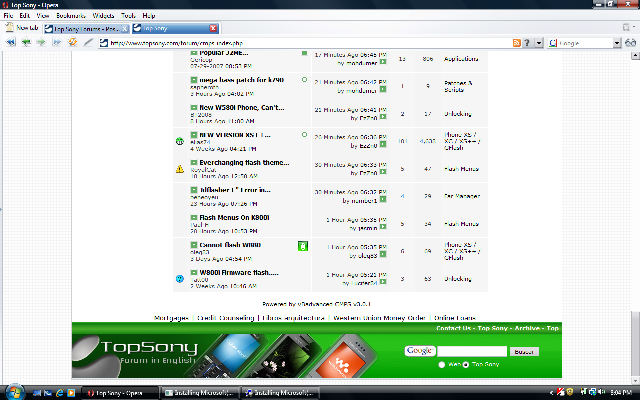Open the File menu
The image size is (640, 400).
pos(8,16)
